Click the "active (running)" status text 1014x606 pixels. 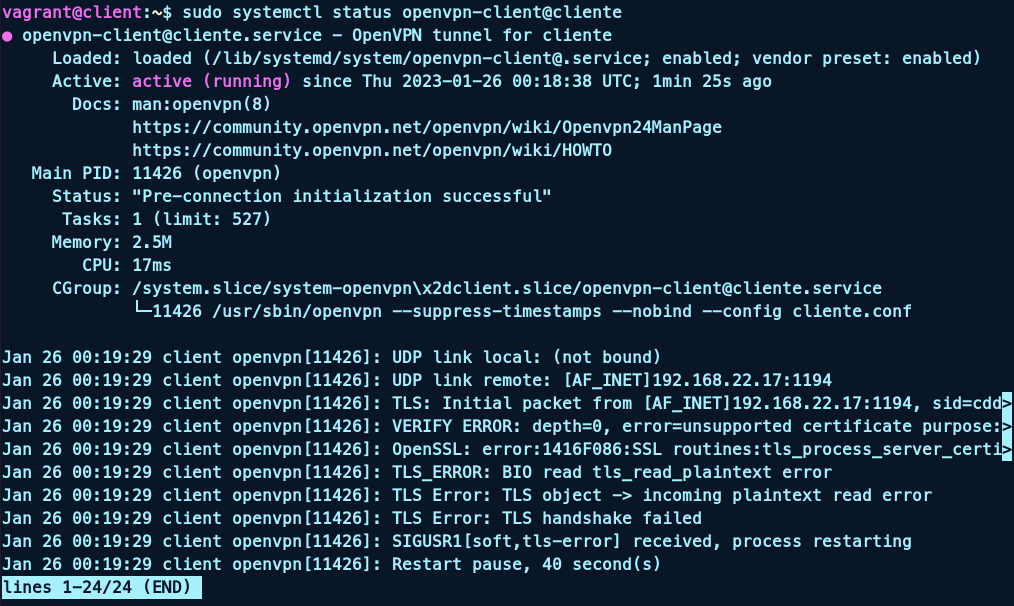211,81
